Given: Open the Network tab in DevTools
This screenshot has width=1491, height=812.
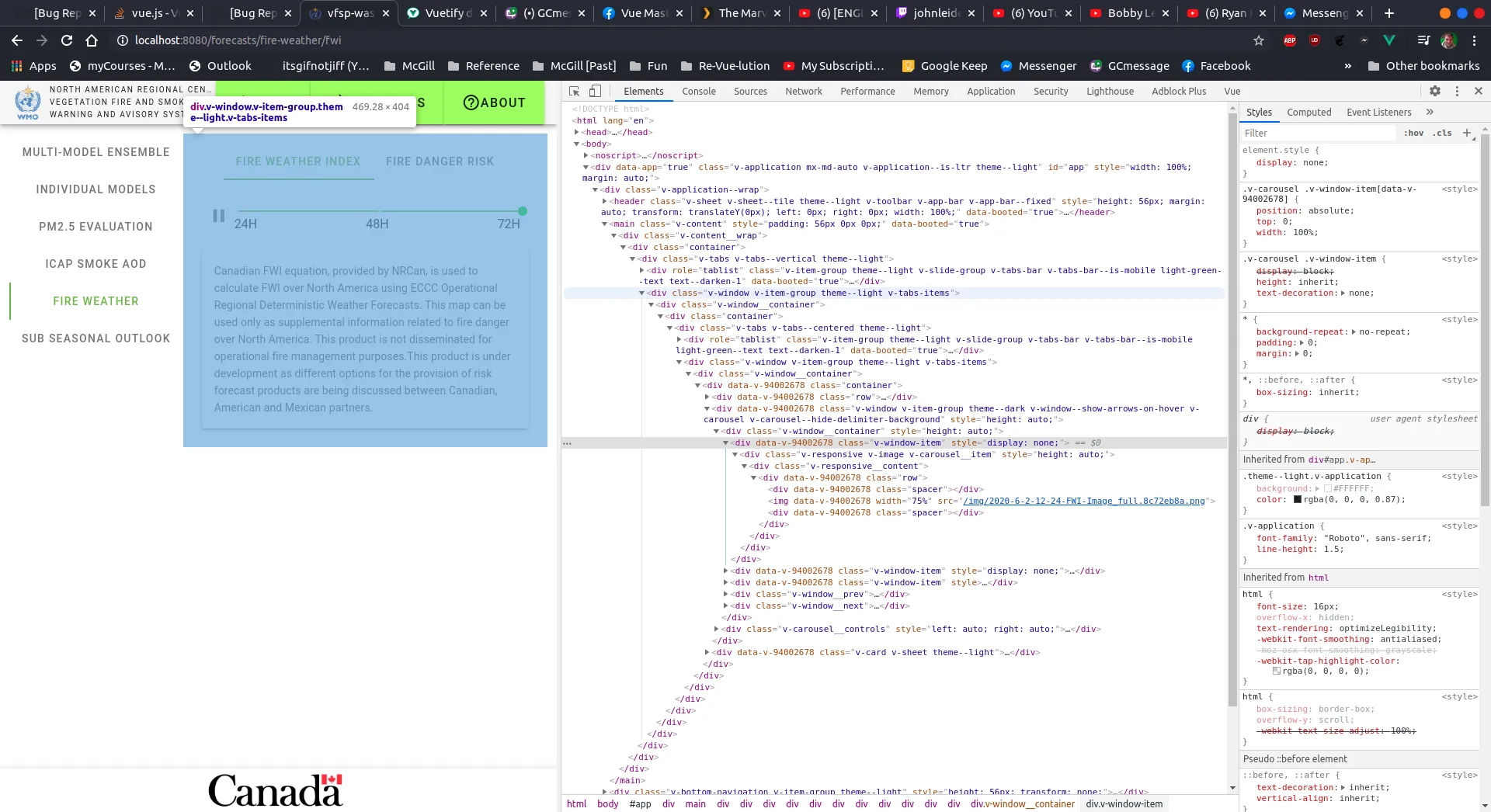Looking at the screenshot, I should point(804,91).
